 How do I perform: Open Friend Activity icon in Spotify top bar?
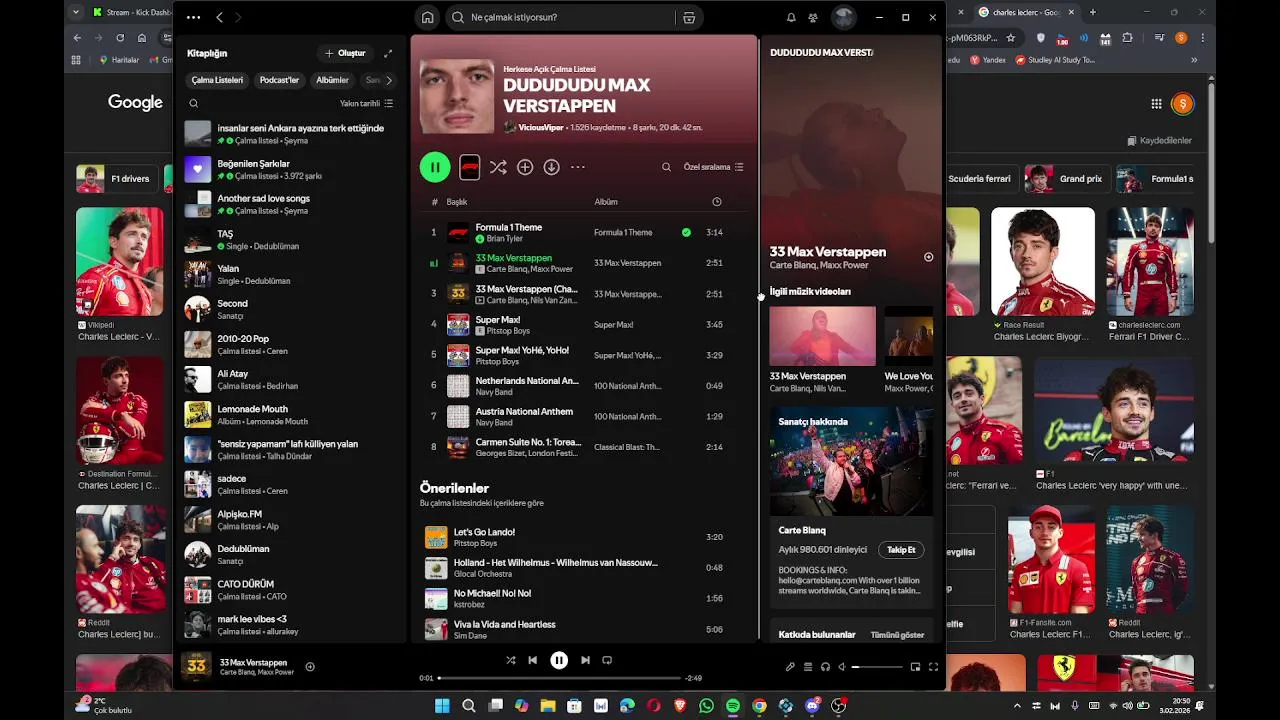point(813,17)
